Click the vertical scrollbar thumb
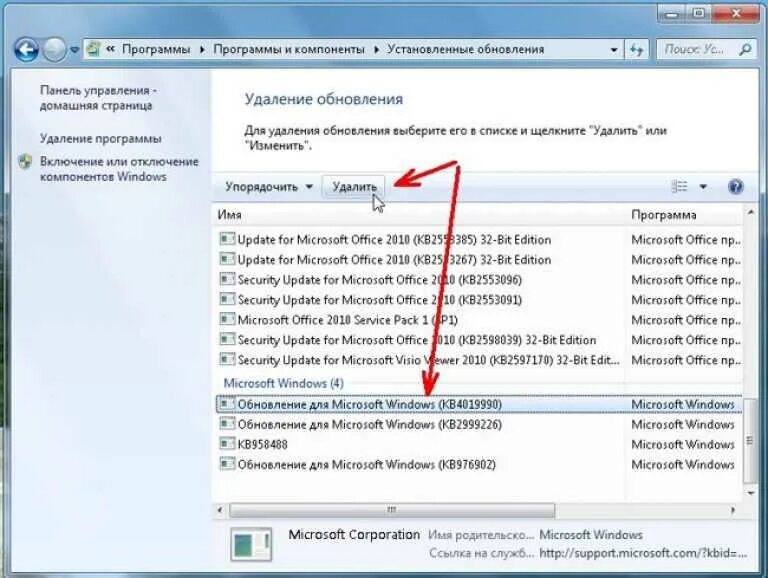 click(750, 440)
